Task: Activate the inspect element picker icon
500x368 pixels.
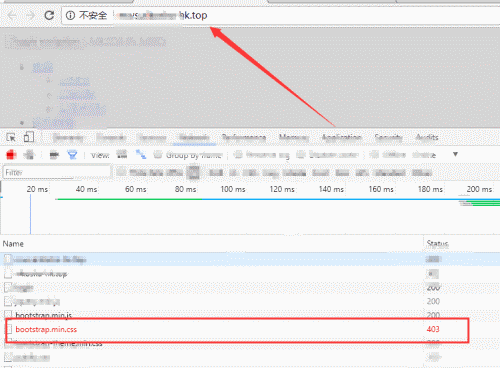Action: point(11,137)
